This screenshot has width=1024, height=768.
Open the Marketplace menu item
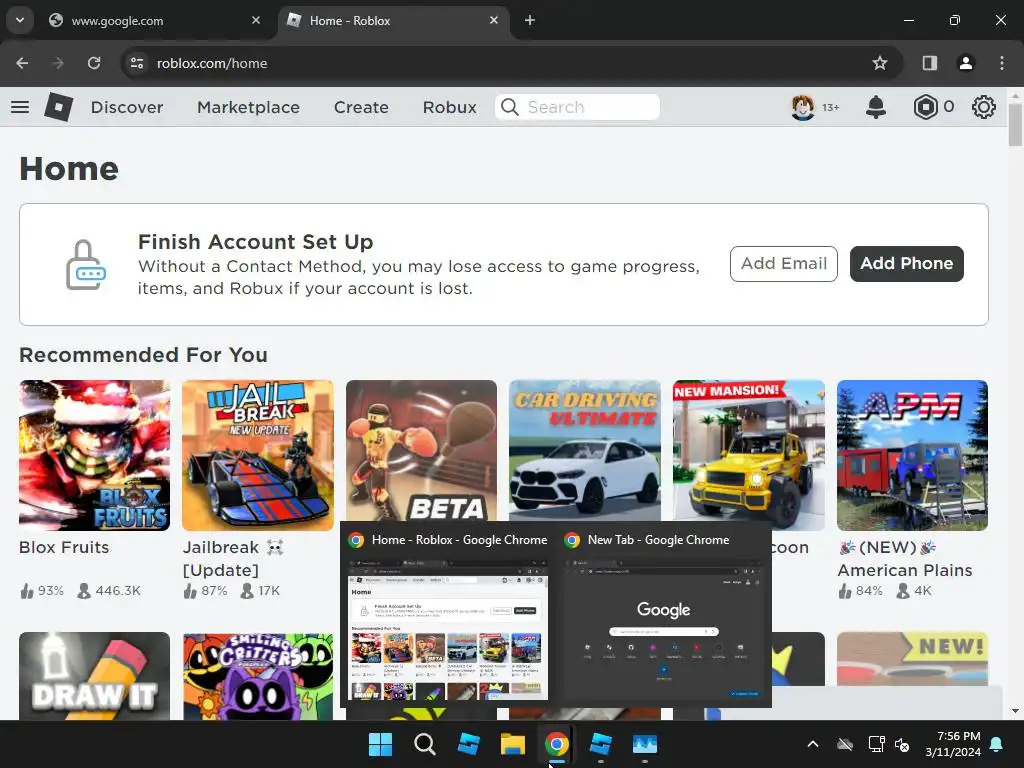pos(248,107)
